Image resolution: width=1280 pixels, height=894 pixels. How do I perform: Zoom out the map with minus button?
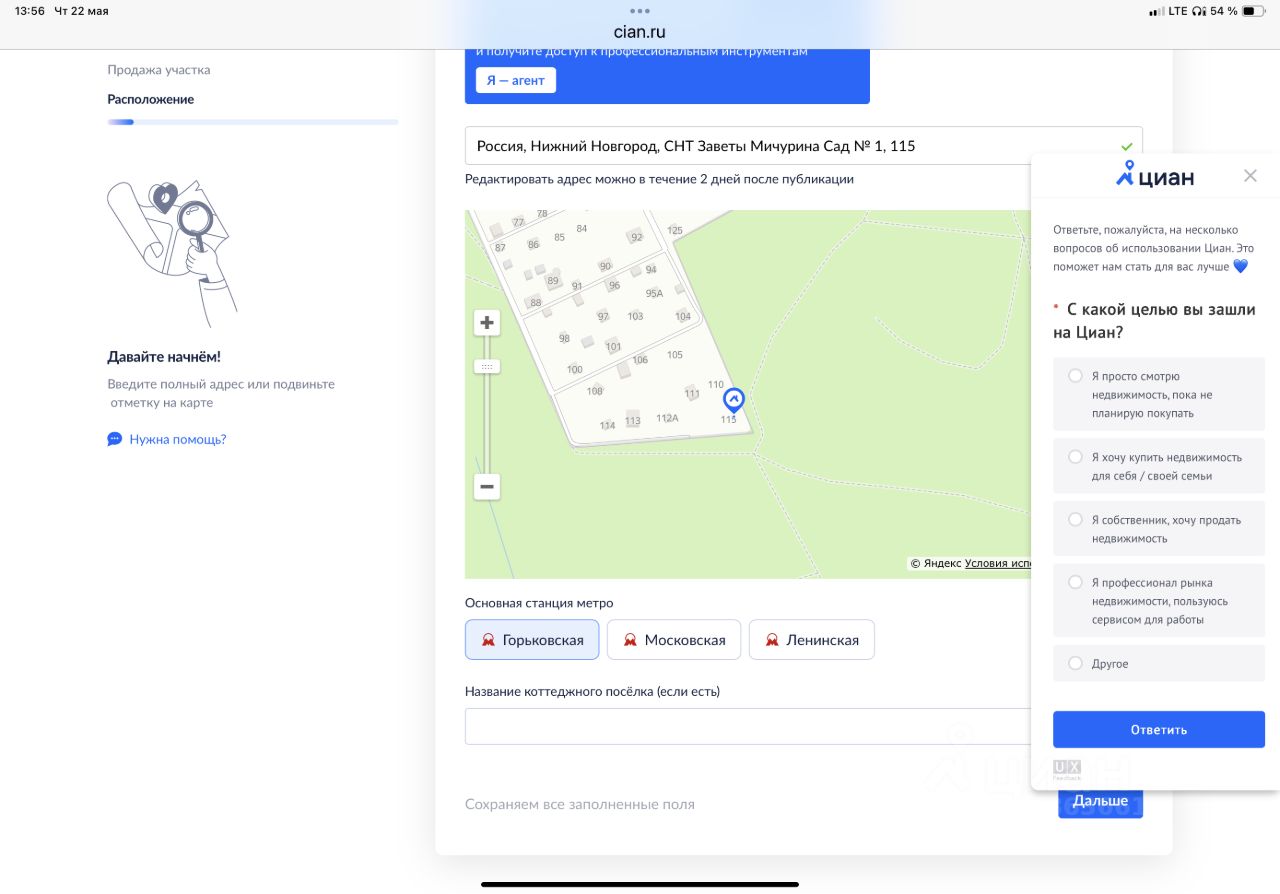(x=487, y=487)
